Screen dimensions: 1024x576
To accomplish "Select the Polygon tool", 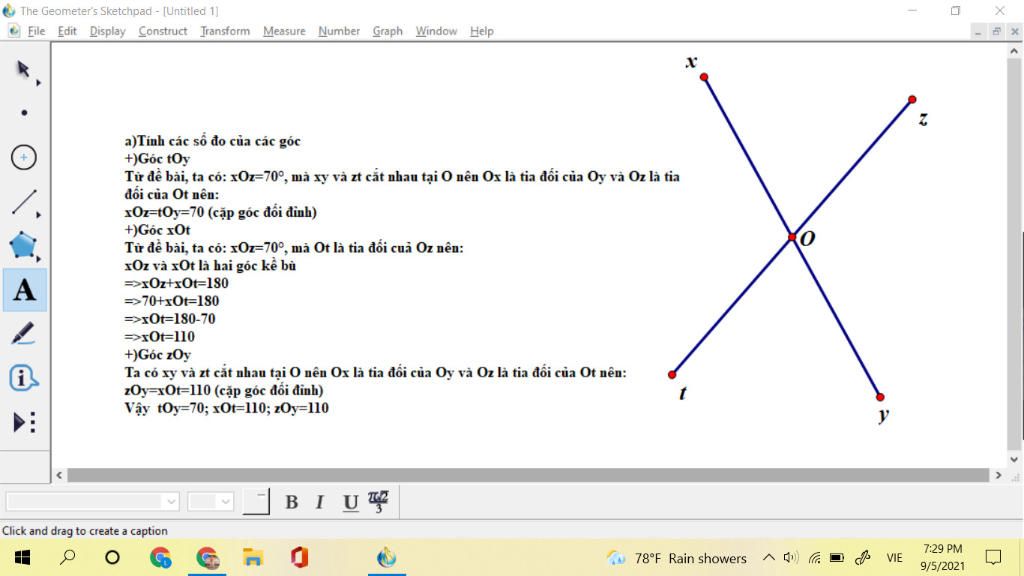I will (24, 246).
